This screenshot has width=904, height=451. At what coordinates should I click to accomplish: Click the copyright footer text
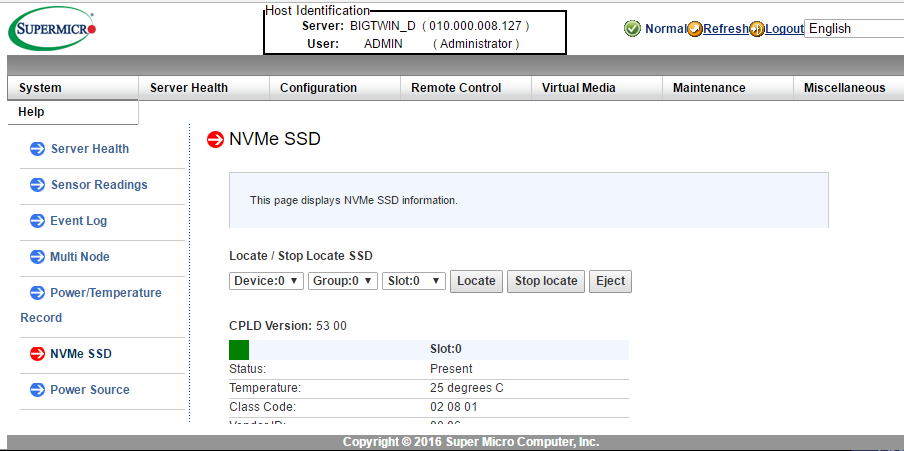471,442
